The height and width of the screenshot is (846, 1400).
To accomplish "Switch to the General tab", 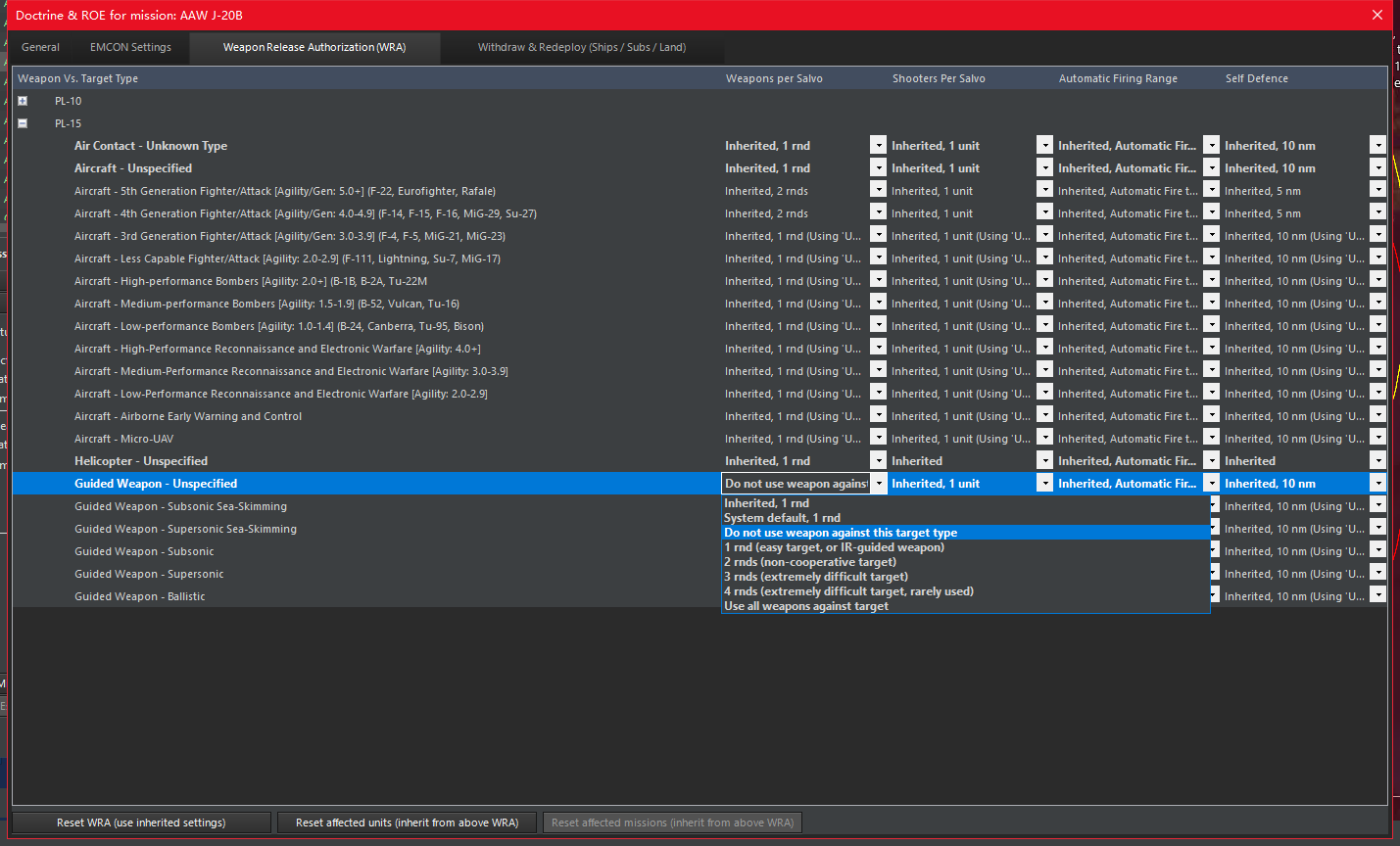I will click(x=40, y=47).
